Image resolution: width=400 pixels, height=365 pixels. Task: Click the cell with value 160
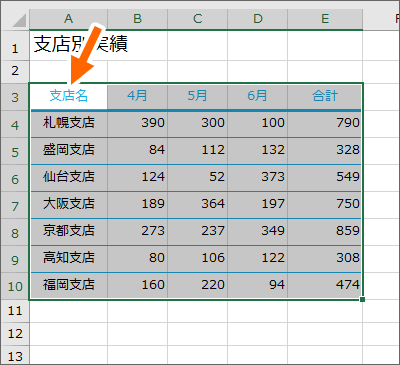[x=138, y=286]
